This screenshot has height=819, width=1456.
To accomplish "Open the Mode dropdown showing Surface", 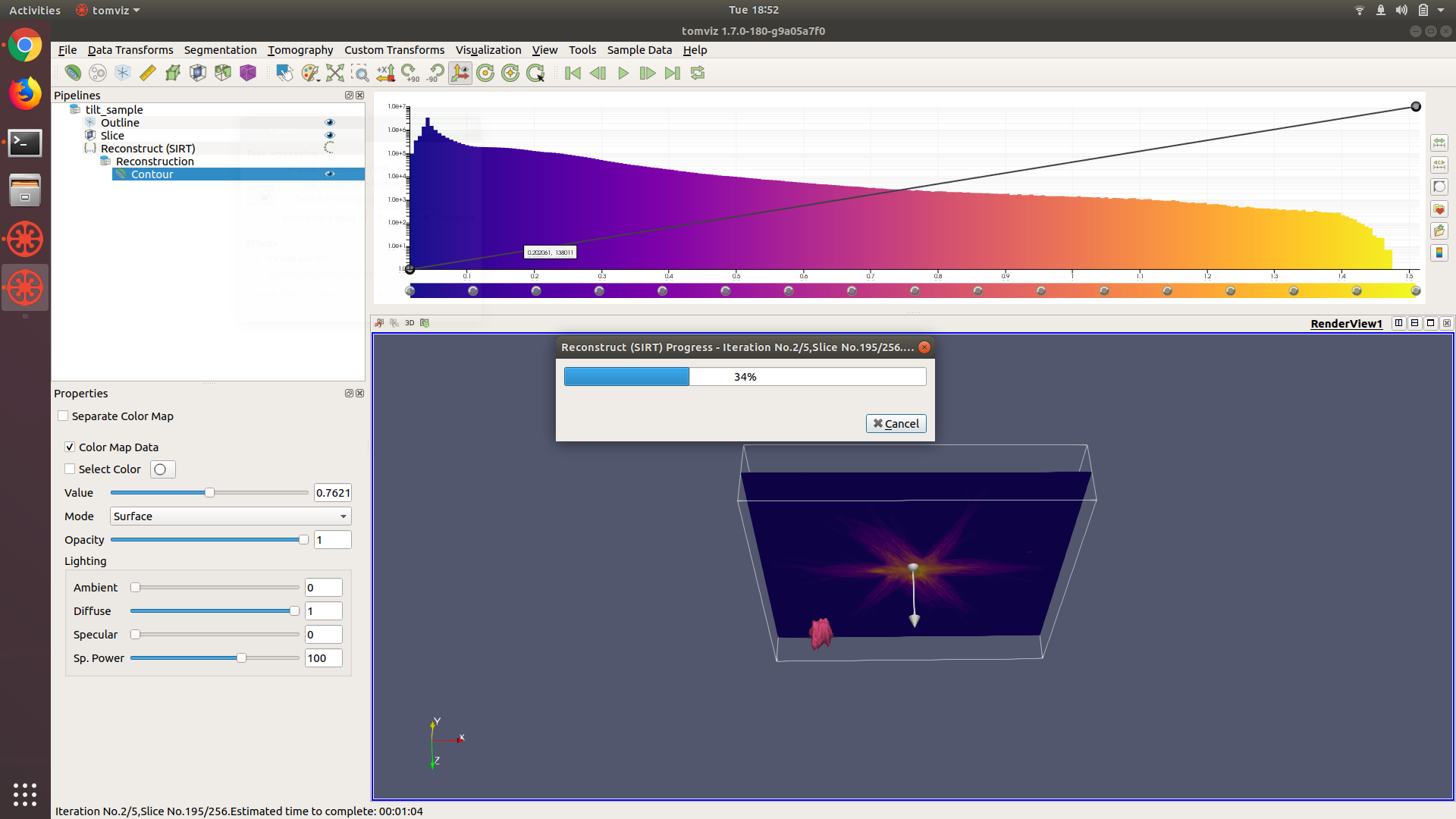I will (x=229, y=516).
